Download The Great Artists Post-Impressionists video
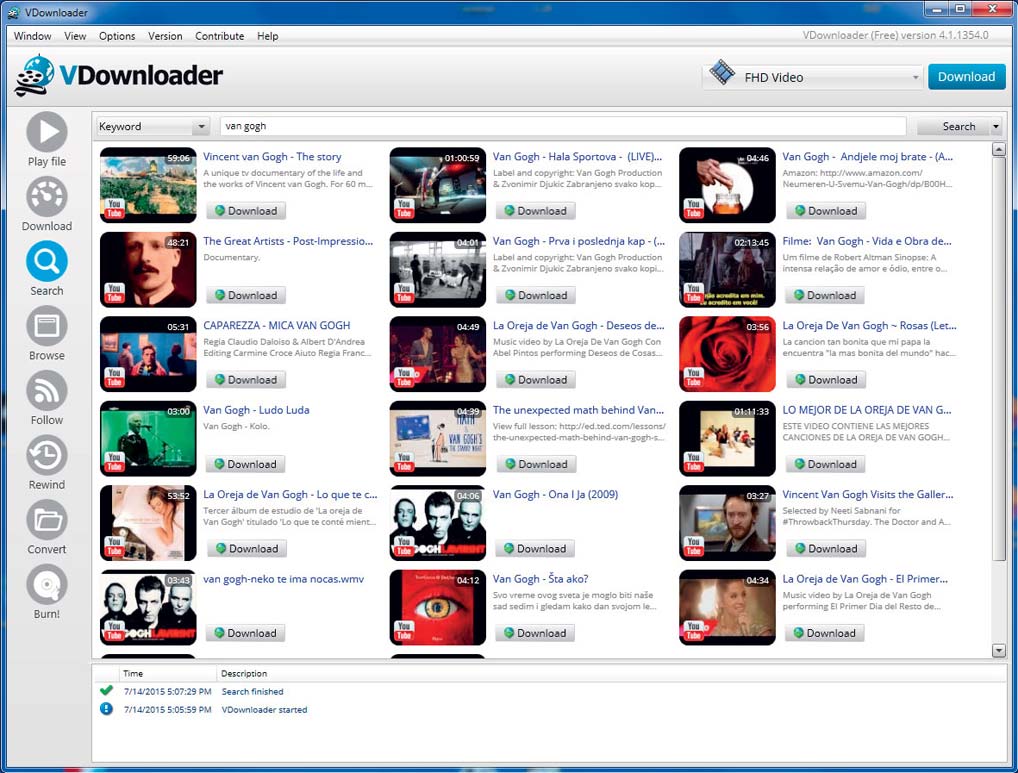This screenshot has width=1018, height=773. point(246,295)
